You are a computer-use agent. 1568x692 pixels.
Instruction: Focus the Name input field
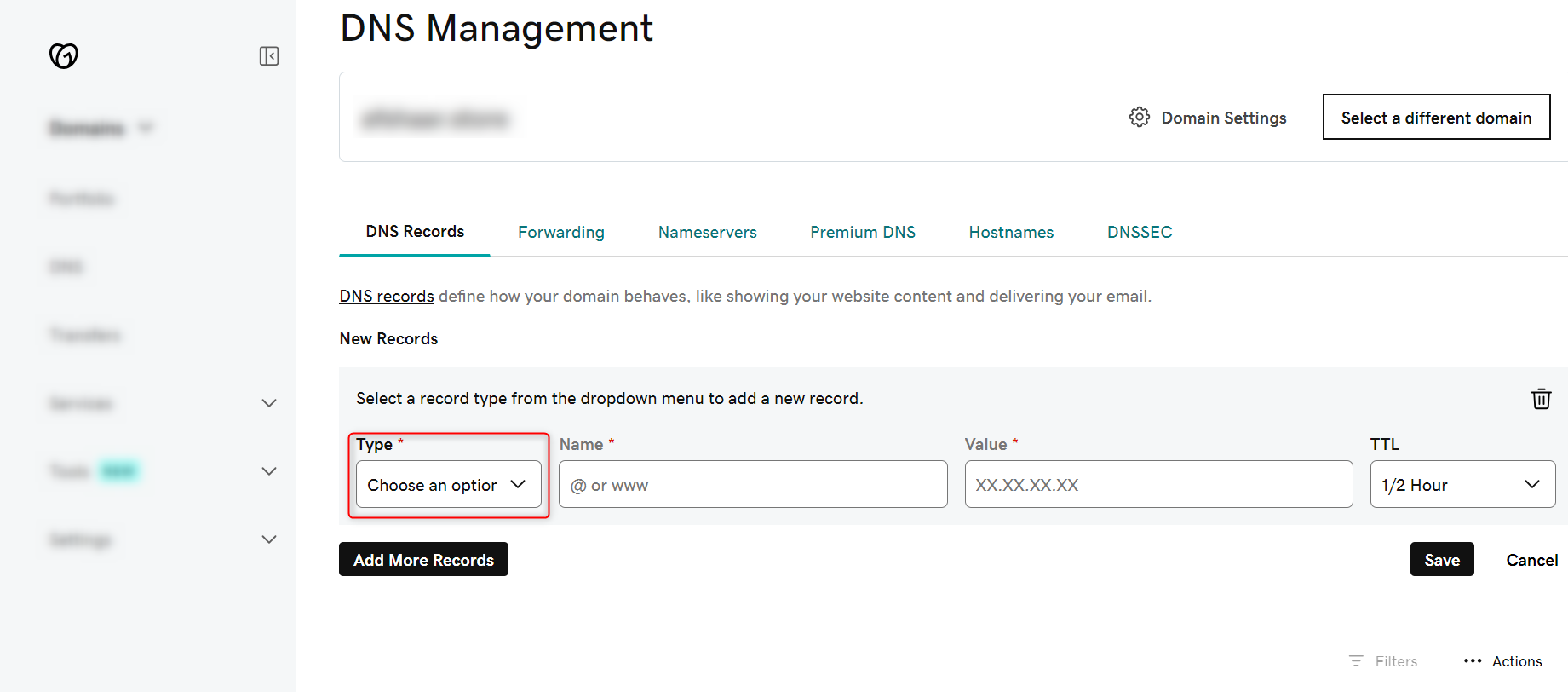(753, 485)
